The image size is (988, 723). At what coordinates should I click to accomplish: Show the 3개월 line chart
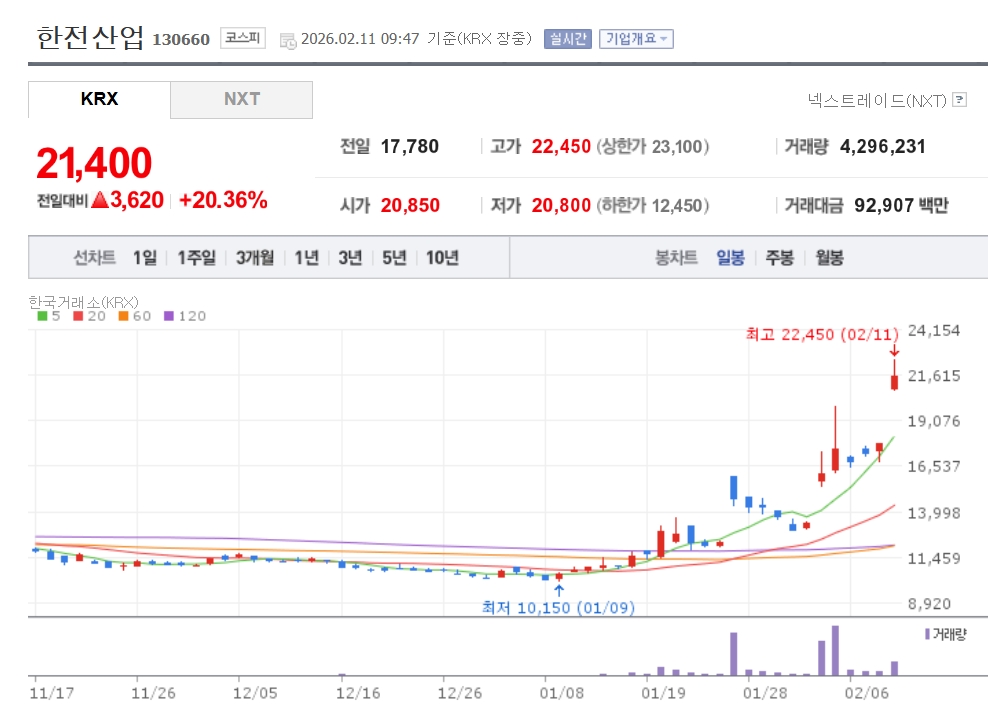[255, 258]
